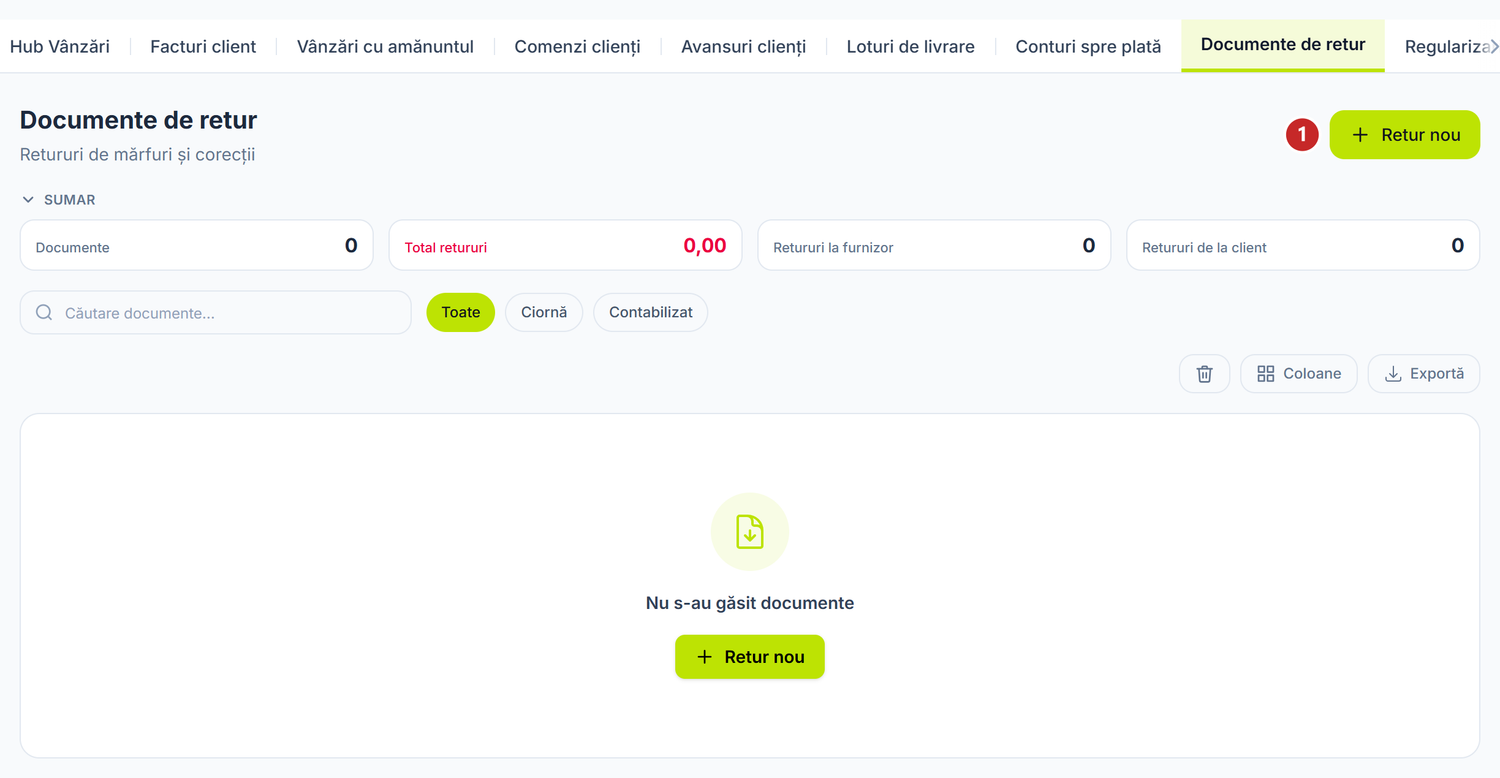Filter by Ciornă status
Image resolution: width=1500 pixels, height=778 pixels.
pyautogui.click(x=544, y=312)
